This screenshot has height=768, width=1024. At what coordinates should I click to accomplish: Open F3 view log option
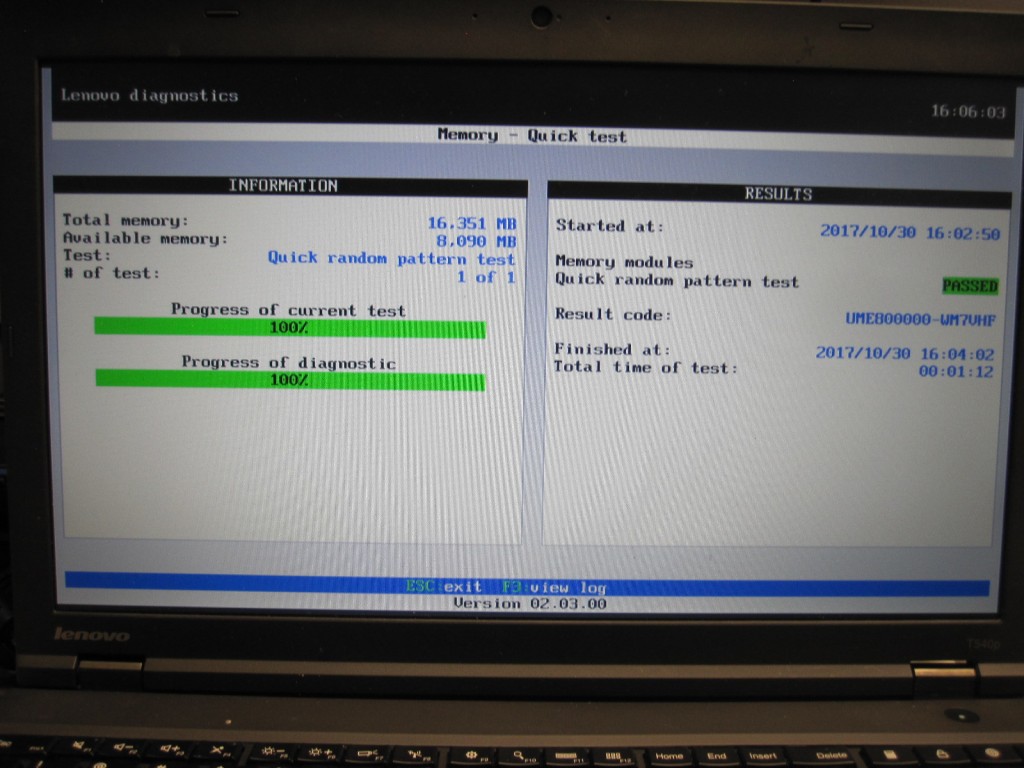[x=554, y=587]
